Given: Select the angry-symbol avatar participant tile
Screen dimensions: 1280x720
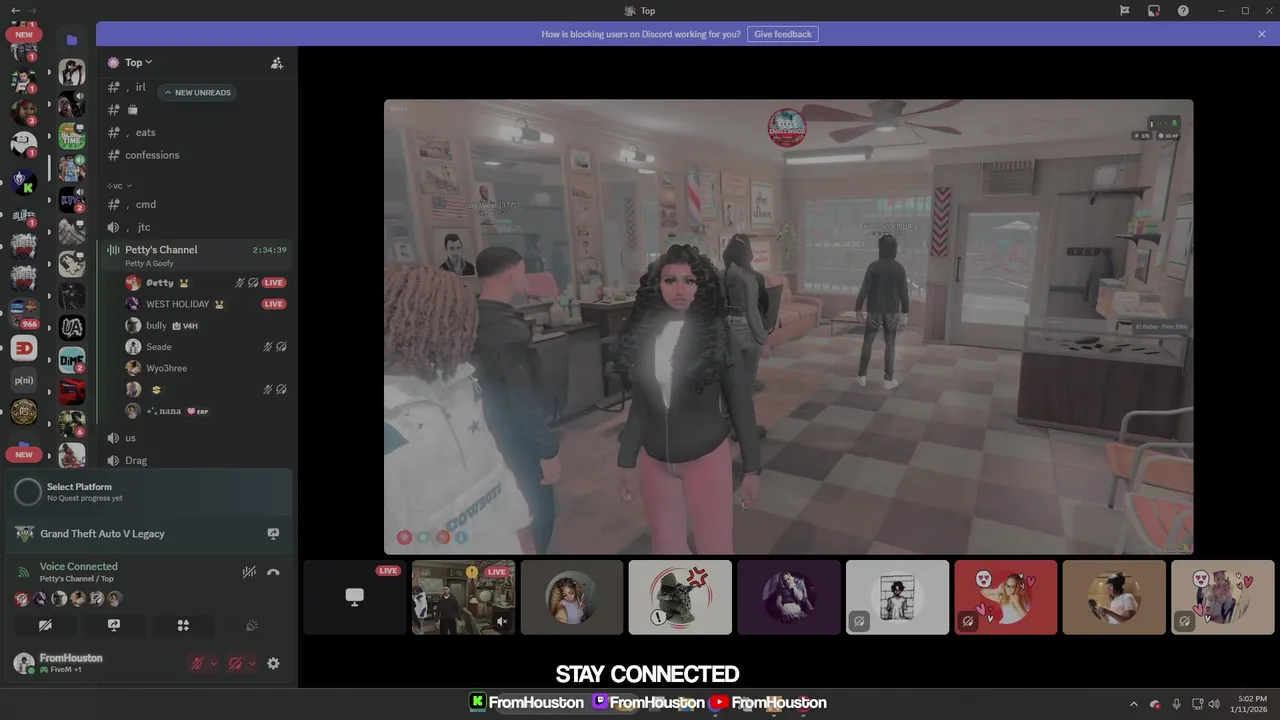Looking at the screenshot, I should (680, 597).
